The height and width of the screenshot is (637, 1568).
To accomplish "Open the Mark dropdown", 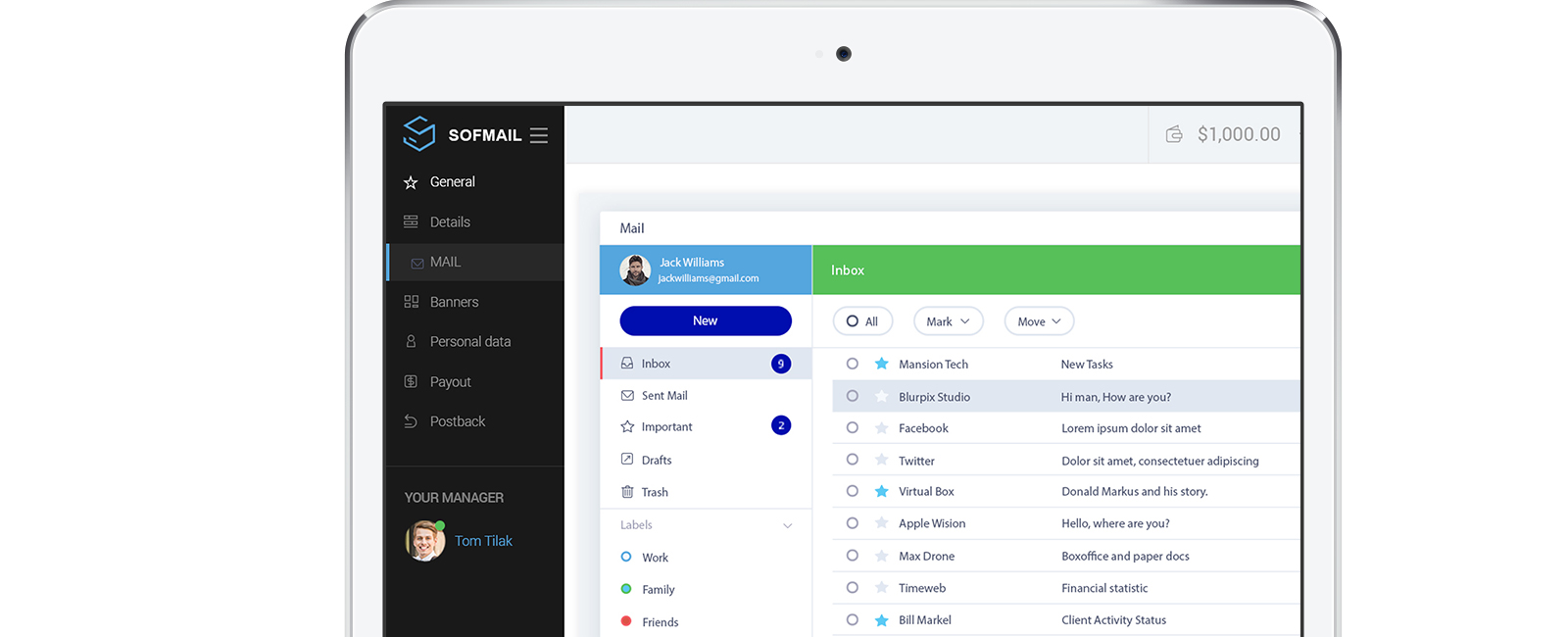I will tap(948, 321).
